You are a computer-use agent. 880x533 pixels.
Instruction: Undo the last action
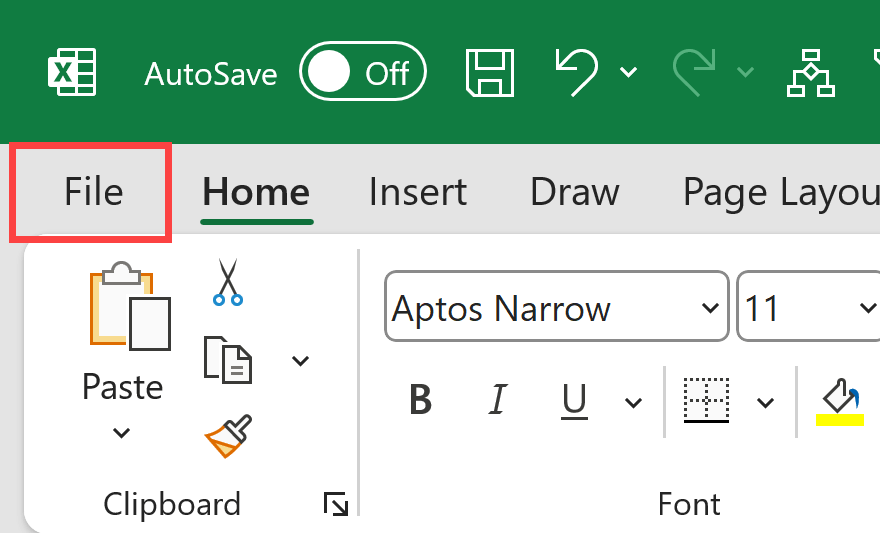[x=576, y=72]
